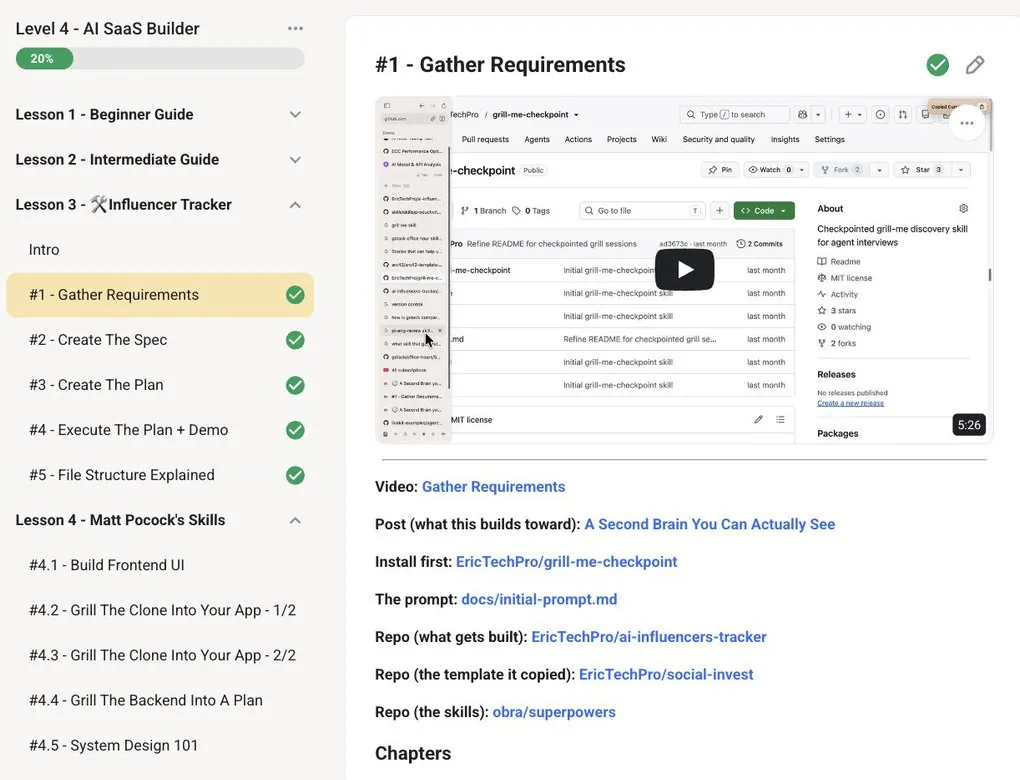
Task: Click Pull requests tab in video thumbnail
Action: point(485,139)
